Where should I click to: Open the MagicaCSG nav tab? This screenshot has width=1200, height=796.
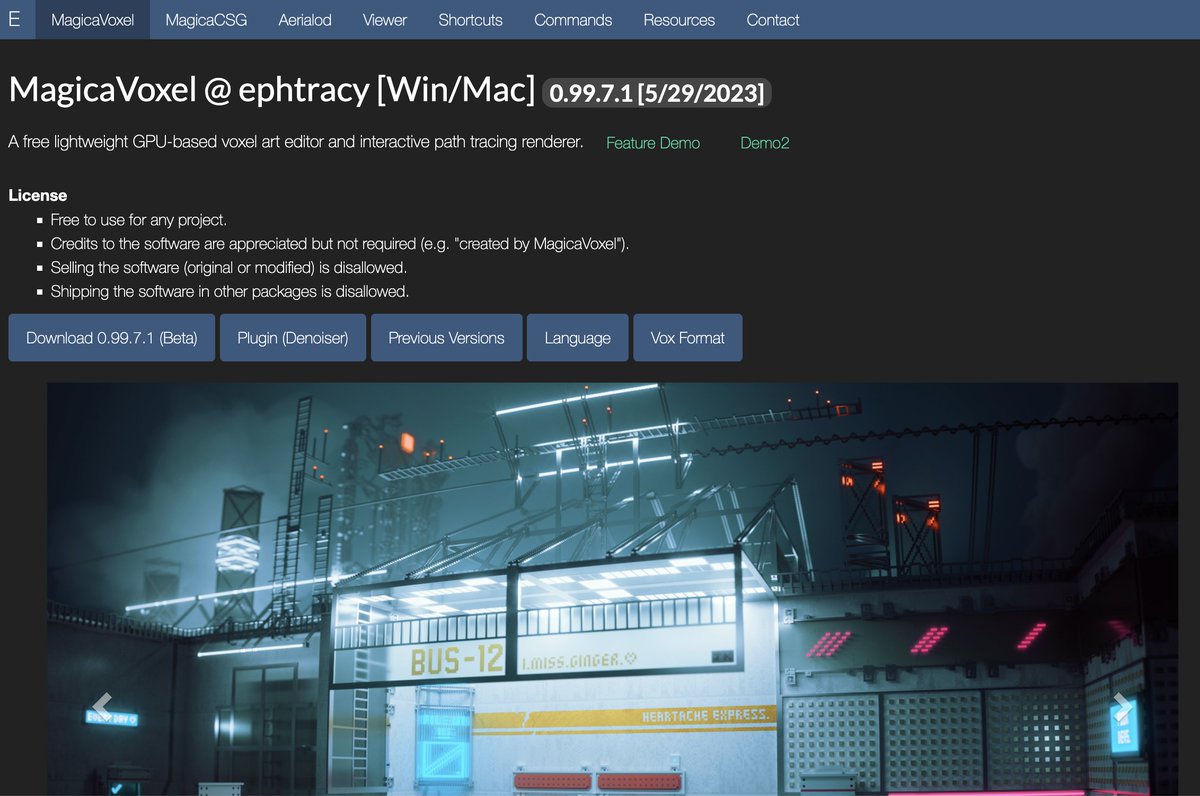pyautogui.click(x=206, y=19)
